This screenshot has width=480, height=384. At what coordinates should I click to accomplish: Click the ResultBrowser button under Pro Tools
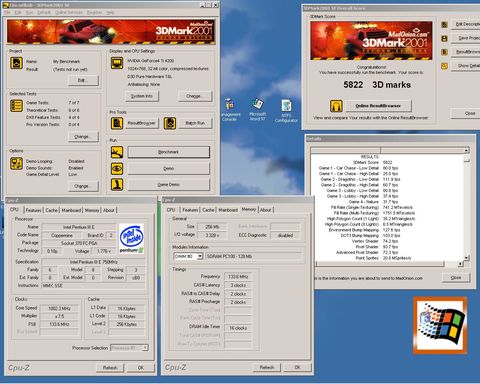pyautogui.click(x=142, y=123)
